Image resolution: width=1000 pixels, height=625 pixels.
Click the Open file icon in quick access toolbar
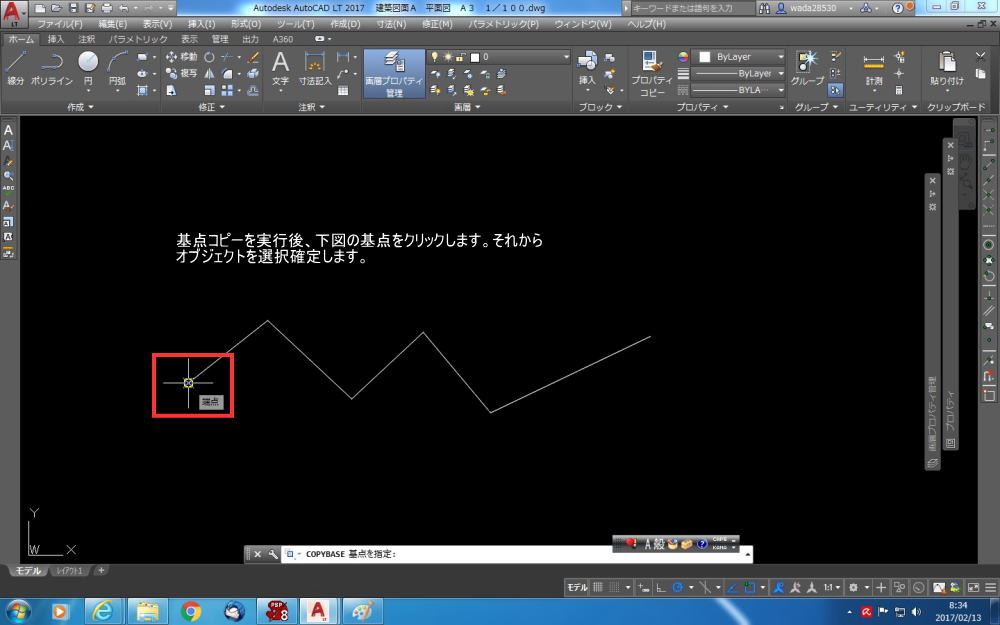coord(56,8)
